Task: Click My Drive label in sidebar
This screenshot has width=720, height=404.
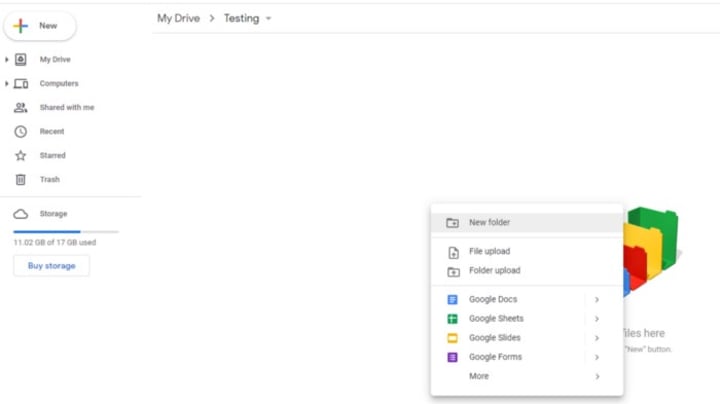Action: pos(55,59)
